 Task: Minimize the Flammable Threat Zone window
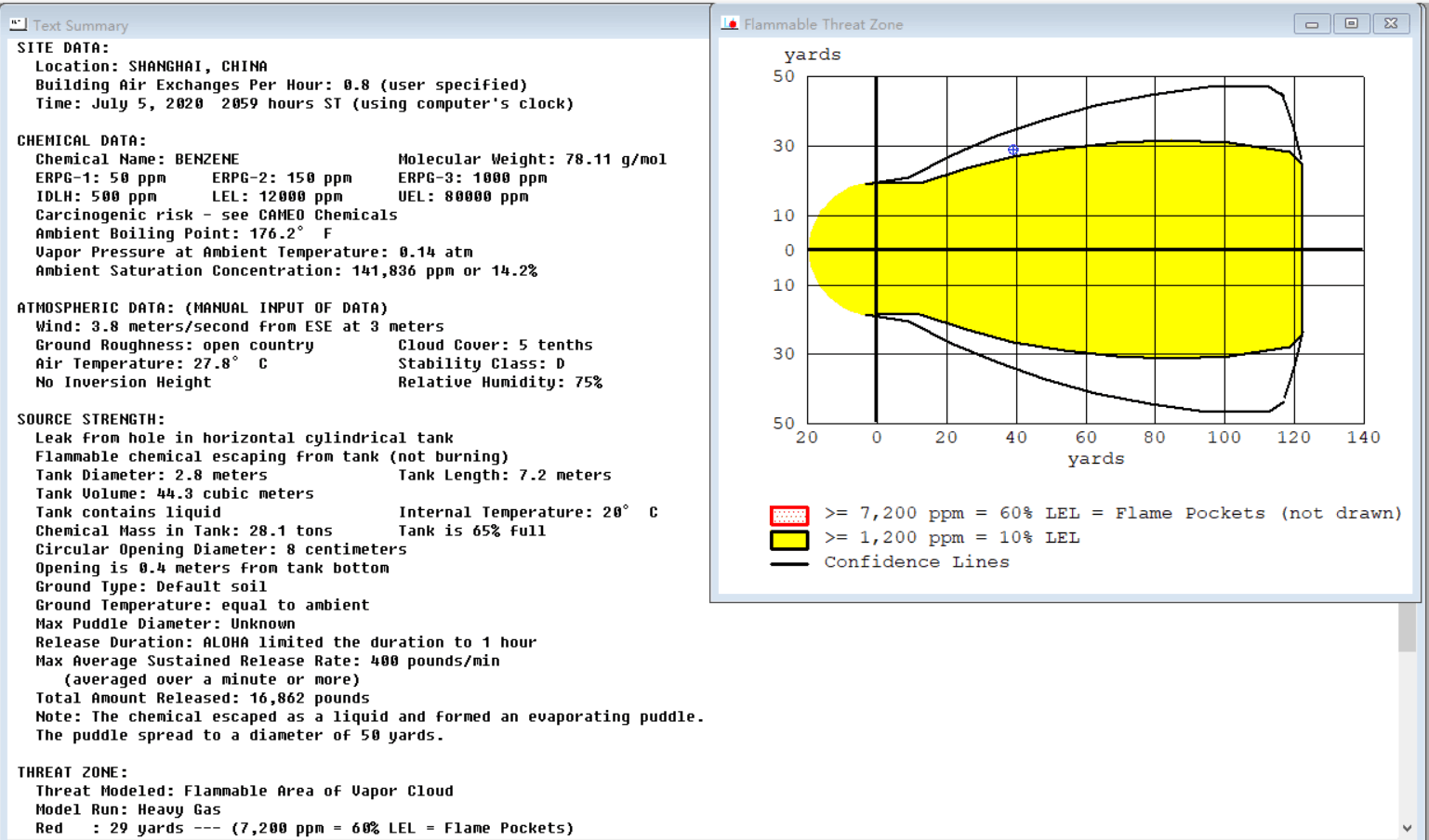point(1312,24)
